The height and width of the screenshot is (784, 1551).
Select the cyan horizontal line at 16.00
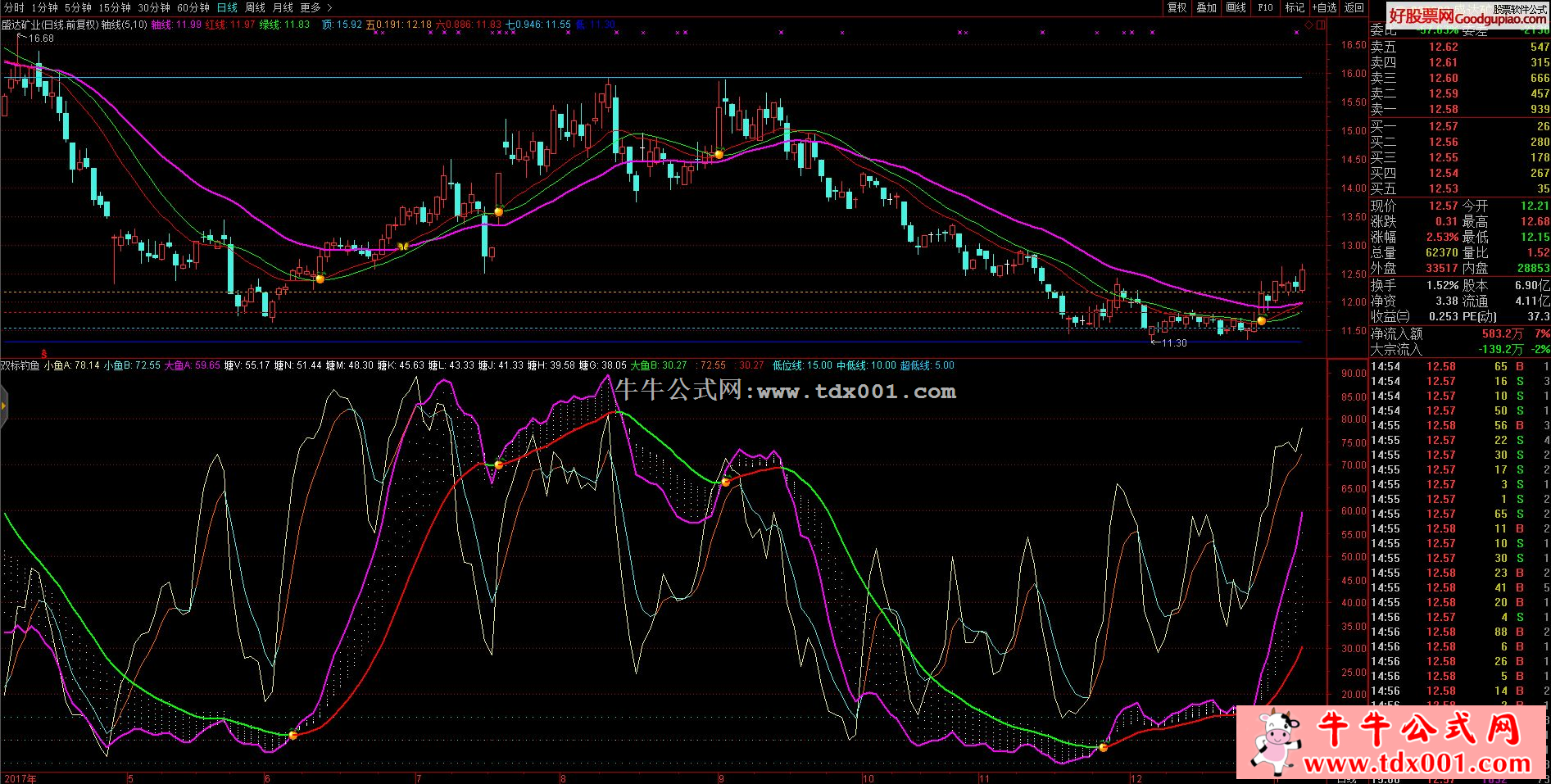pos(651,78)
